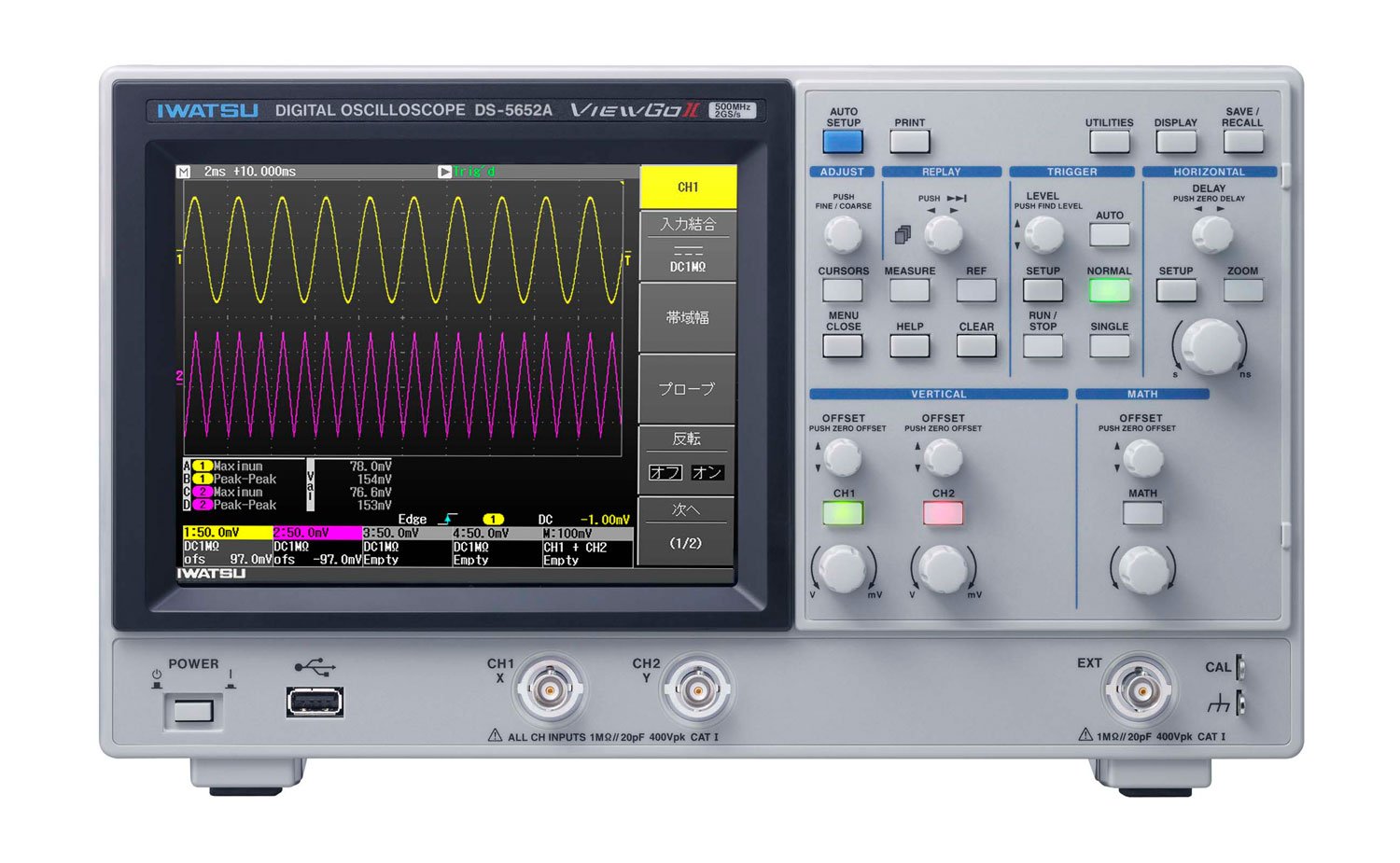Open the 入力結合 DC1MΩ coupling softkey
Image resolution: width=1400 pixels, height=863 pixels.
[x=687, y=245]
